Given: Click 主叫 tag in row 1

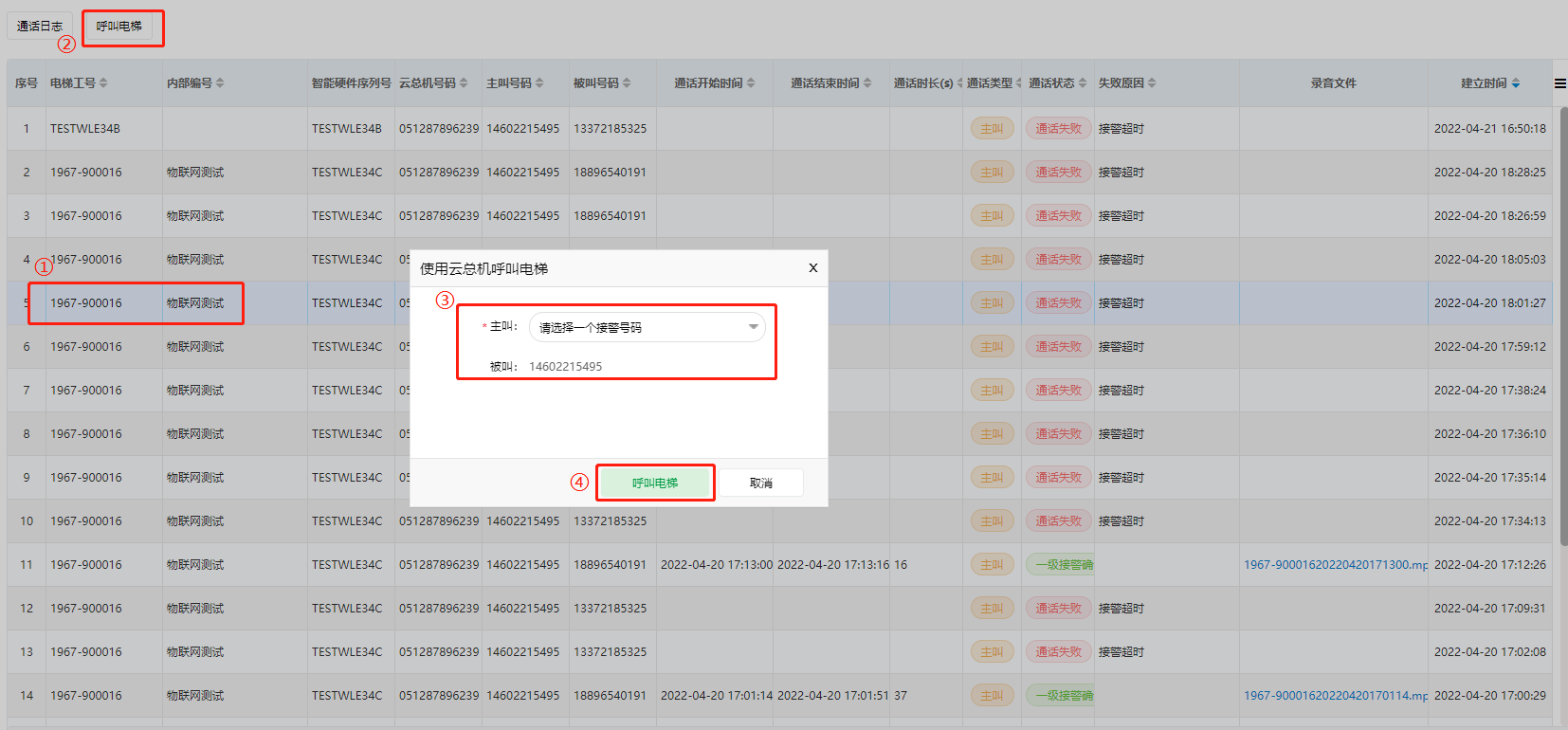Looking at the screenshot, I should (992, 129).
